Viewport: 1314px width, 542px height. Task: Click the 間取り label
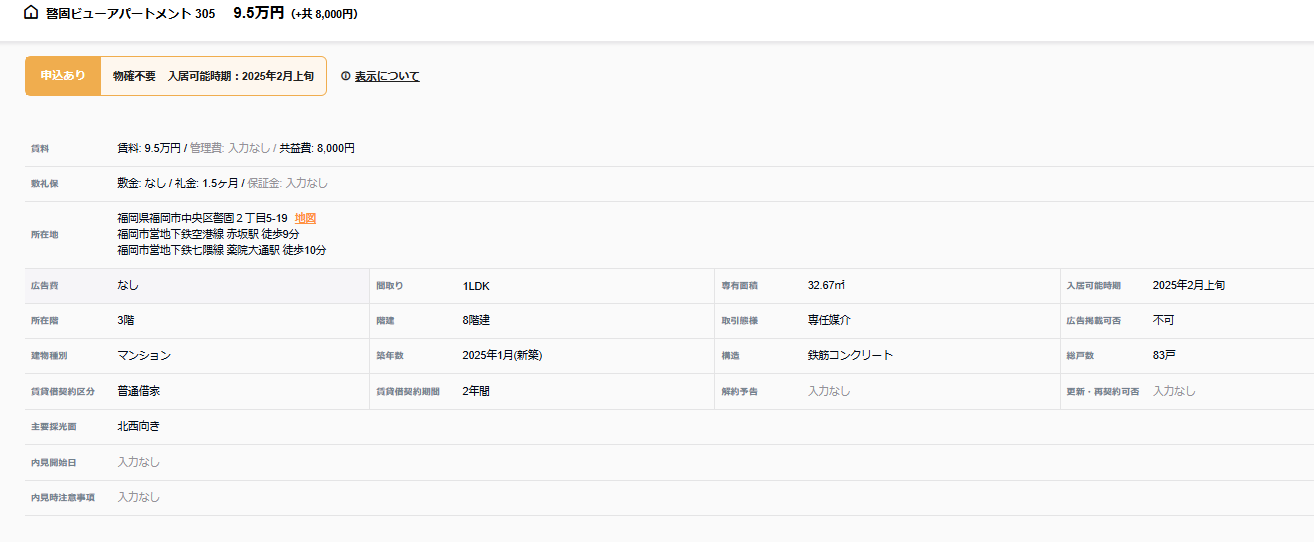[x=389, y=286]
